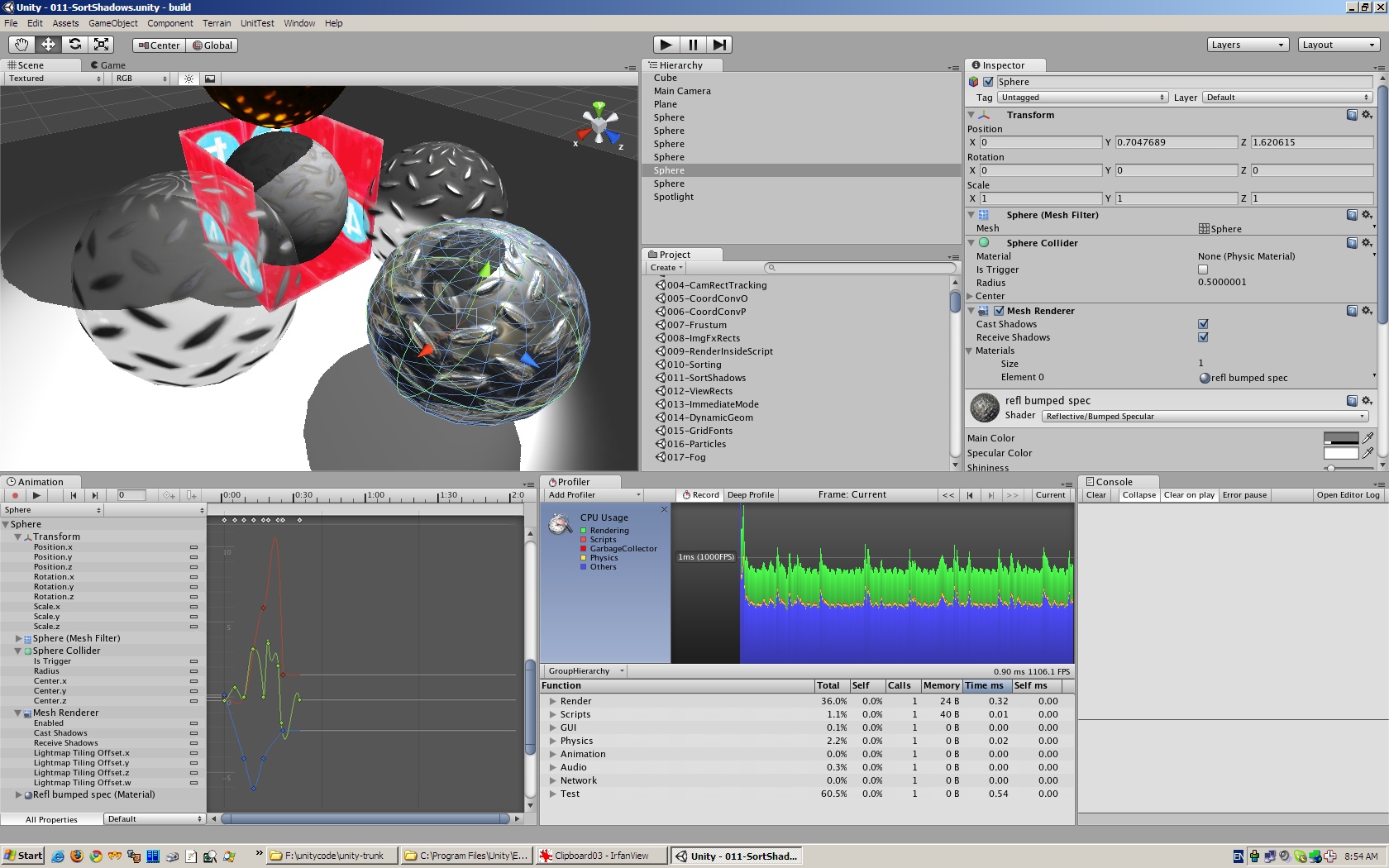
Task: Click the Add Keyframe button
Action: pos(169,495)
